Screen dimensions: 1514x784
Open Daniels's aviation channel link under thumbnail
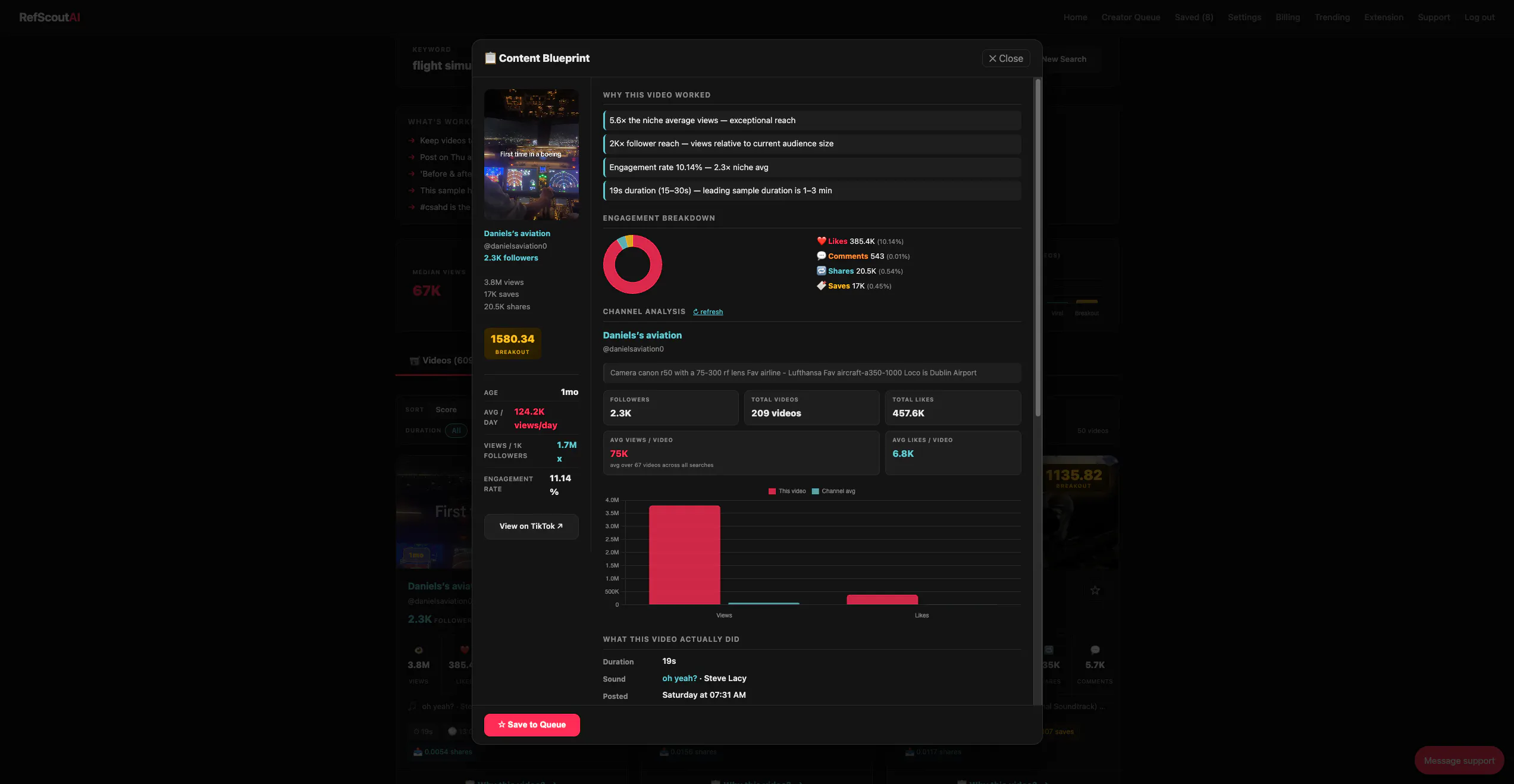tap(517, 234)
